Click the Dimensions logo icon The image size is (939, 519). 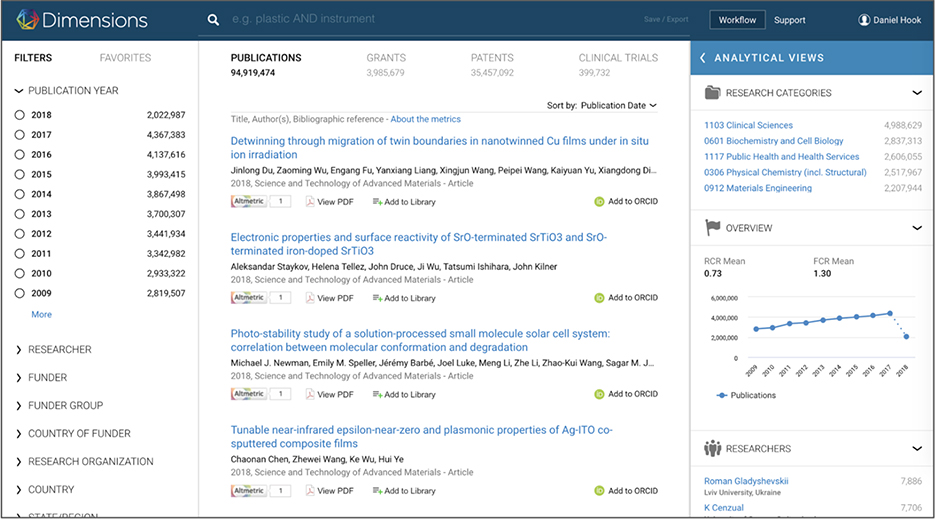[25, 20]
